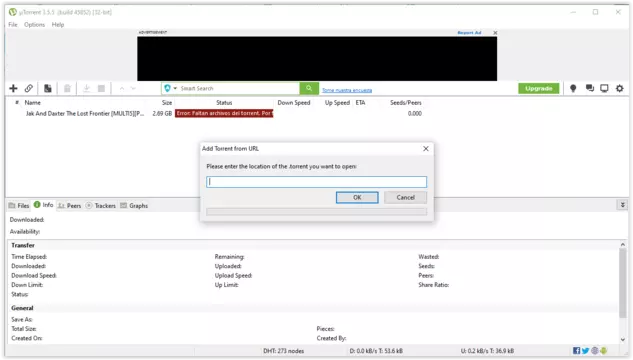Click the Smart Search text field
The height and width of the screenshot is (360, 633).
point(239,88)
